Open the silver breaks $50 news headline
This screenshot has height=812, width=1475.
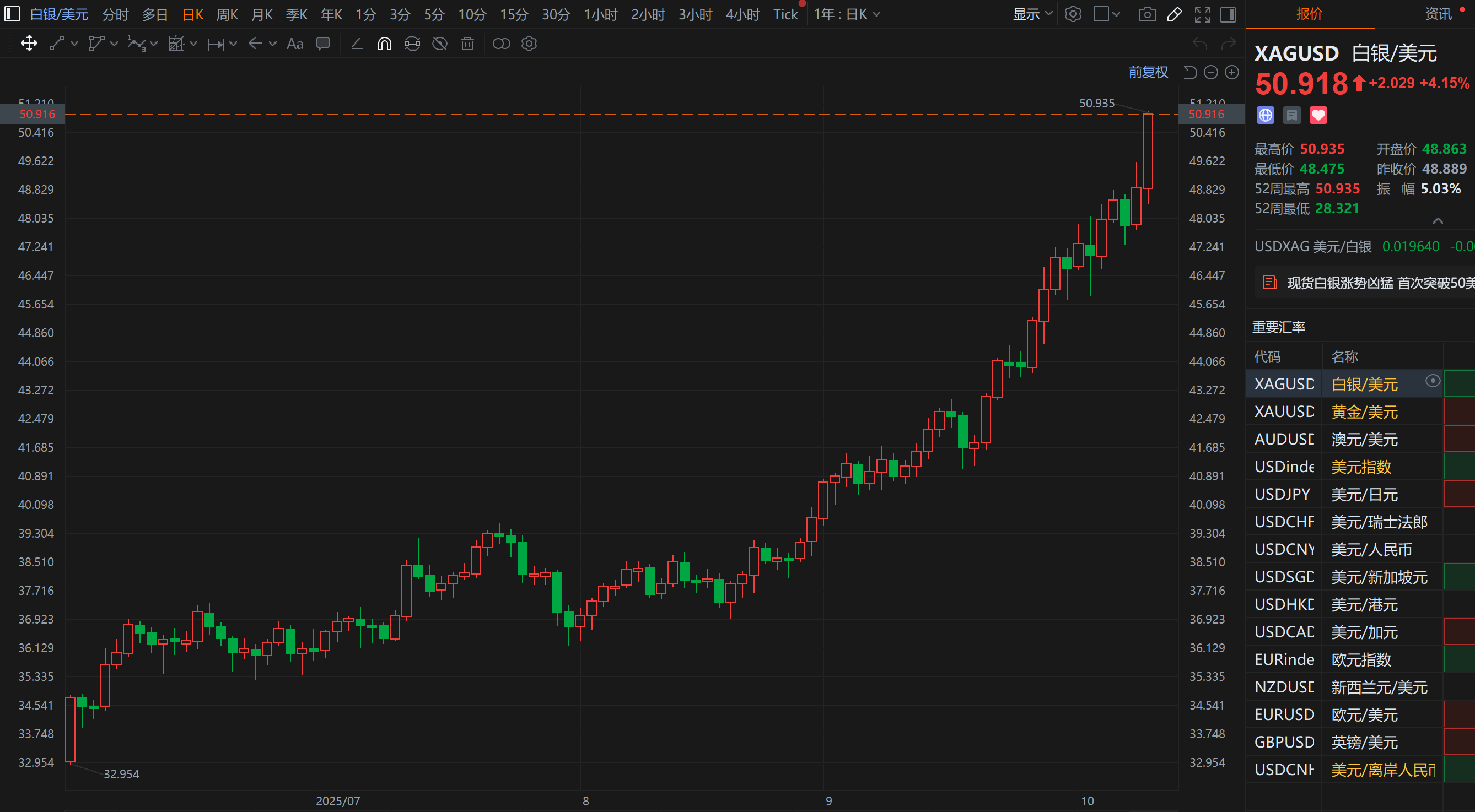tap(1374, 283)
